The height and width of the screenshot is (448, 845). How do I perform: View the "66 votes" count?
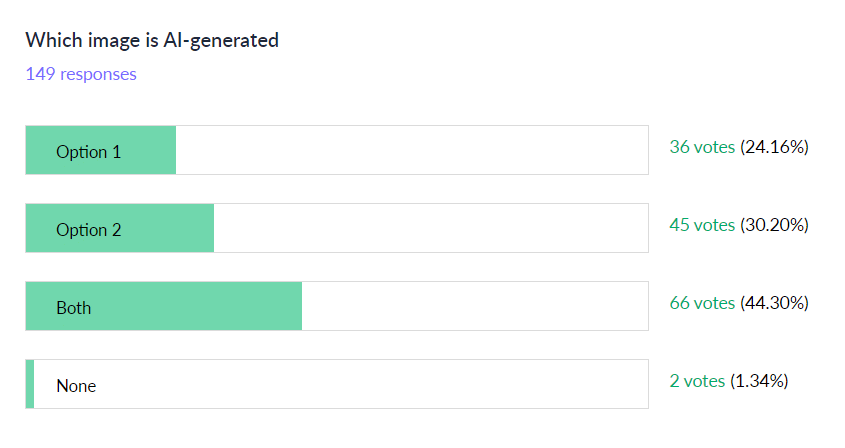pyautogui.click(x=702, y=303)
